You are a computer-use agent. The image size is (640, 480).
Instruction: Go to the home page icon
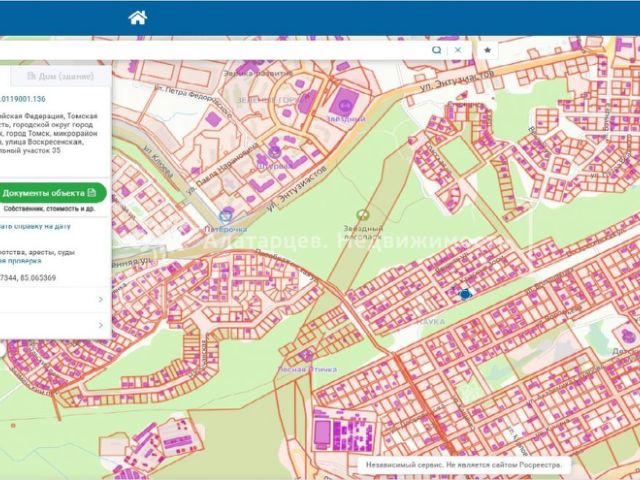pos(138,18)
